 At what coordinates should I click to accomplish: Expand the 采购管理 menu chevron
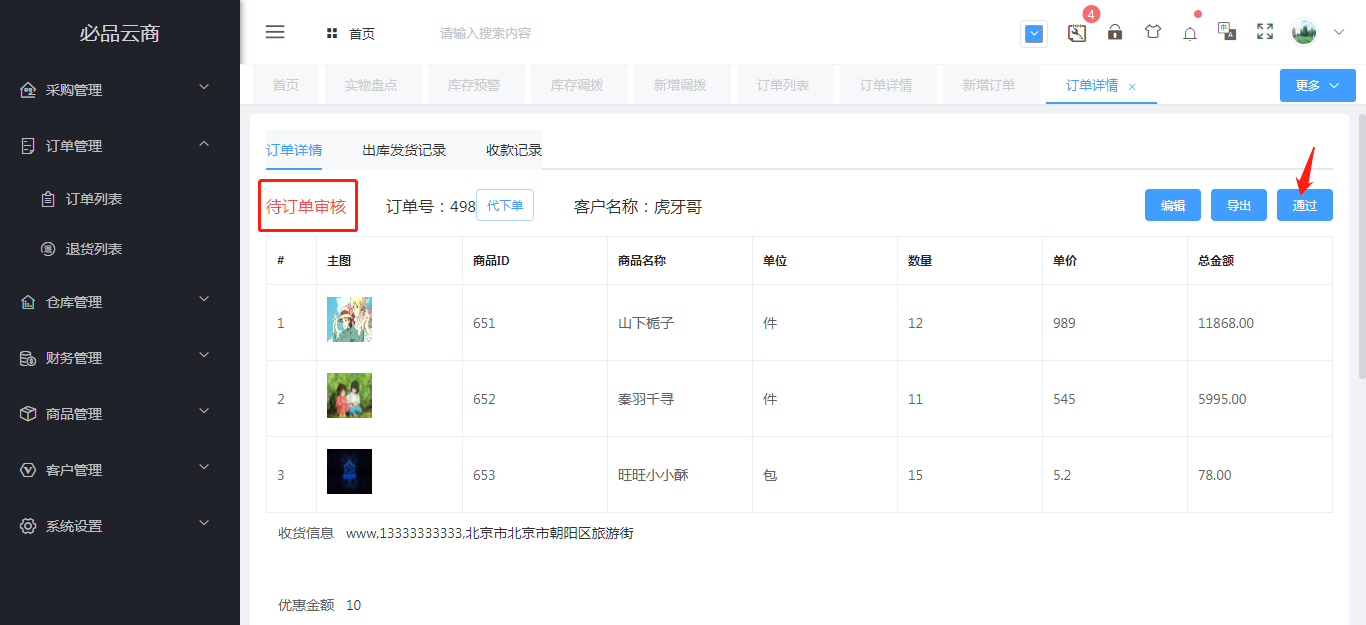point(204,88)
